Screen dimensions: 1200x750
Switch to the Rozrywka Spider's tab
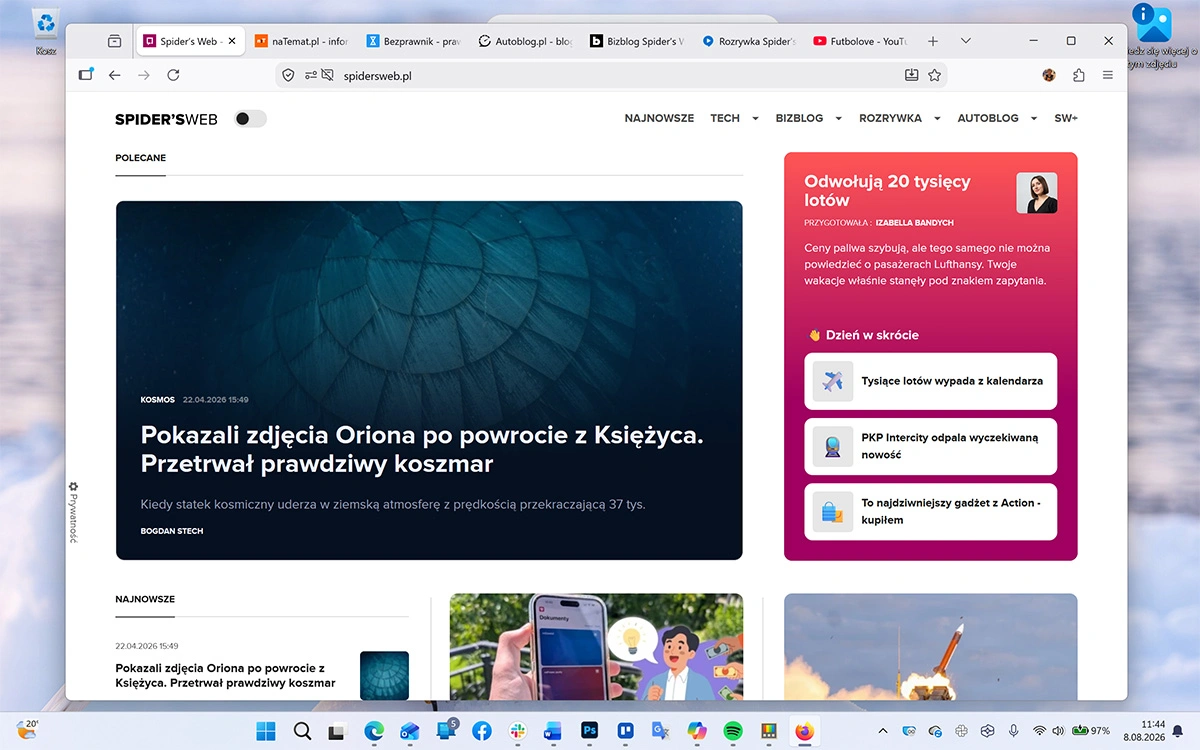749,41
